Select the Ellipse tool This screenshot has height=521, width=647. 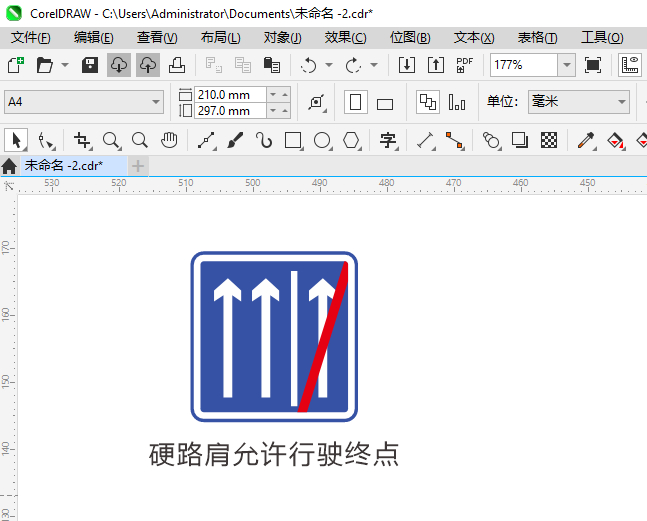[322, 140]
